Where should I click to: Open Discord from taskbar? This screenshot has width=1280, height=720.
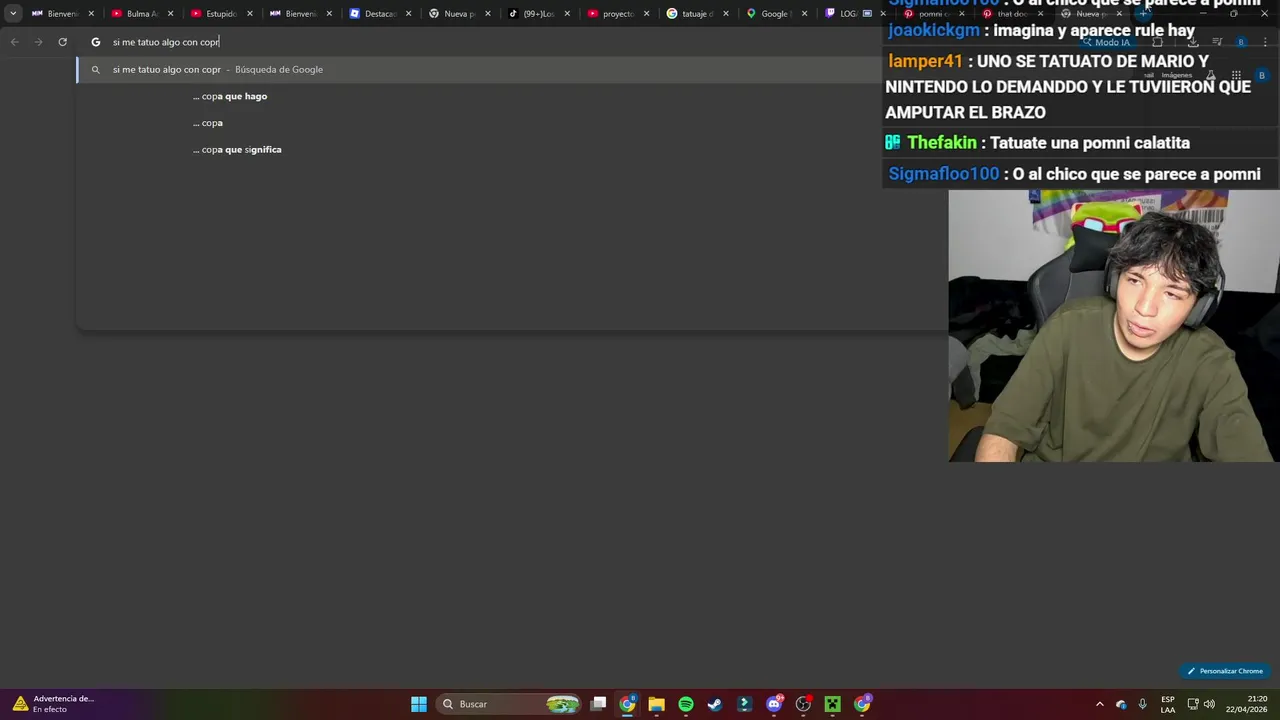774,704
